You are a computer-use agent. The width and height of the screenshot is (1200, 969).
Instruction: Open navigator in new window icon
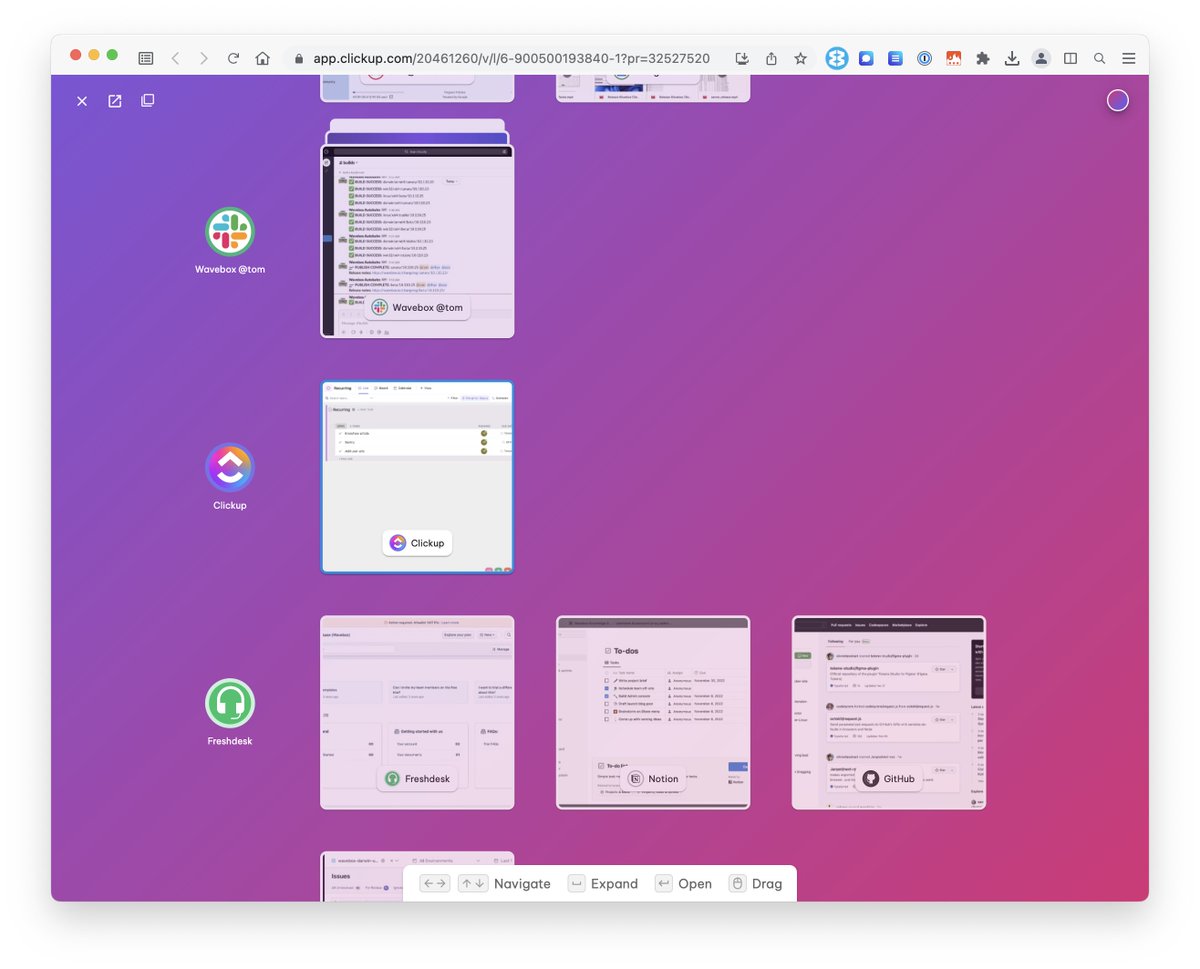click(115, 101)
